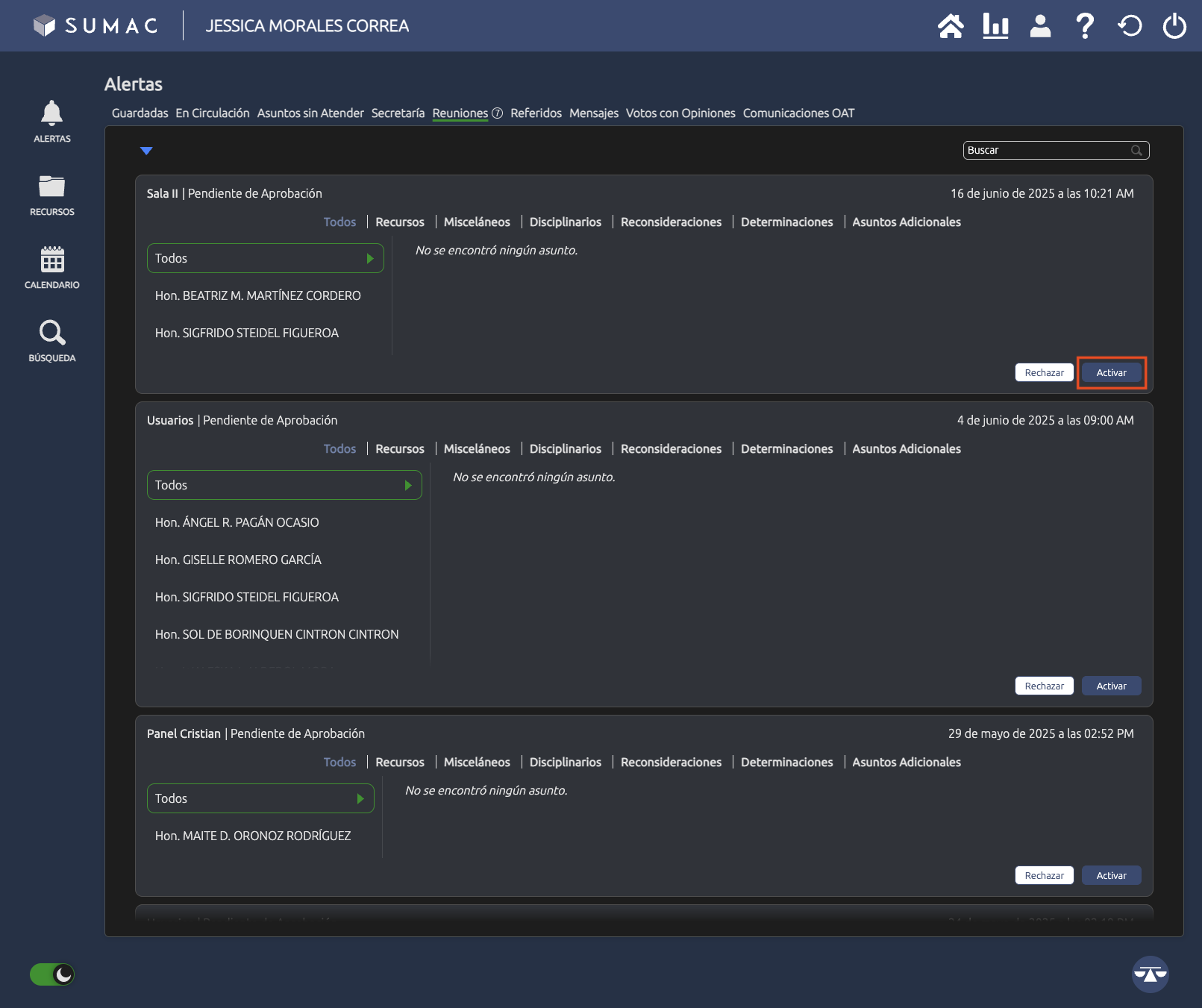The width and height of the screenshot is (1202, 1008).
Task: Click the refresh icon in header
Action: pos(1130,26)
